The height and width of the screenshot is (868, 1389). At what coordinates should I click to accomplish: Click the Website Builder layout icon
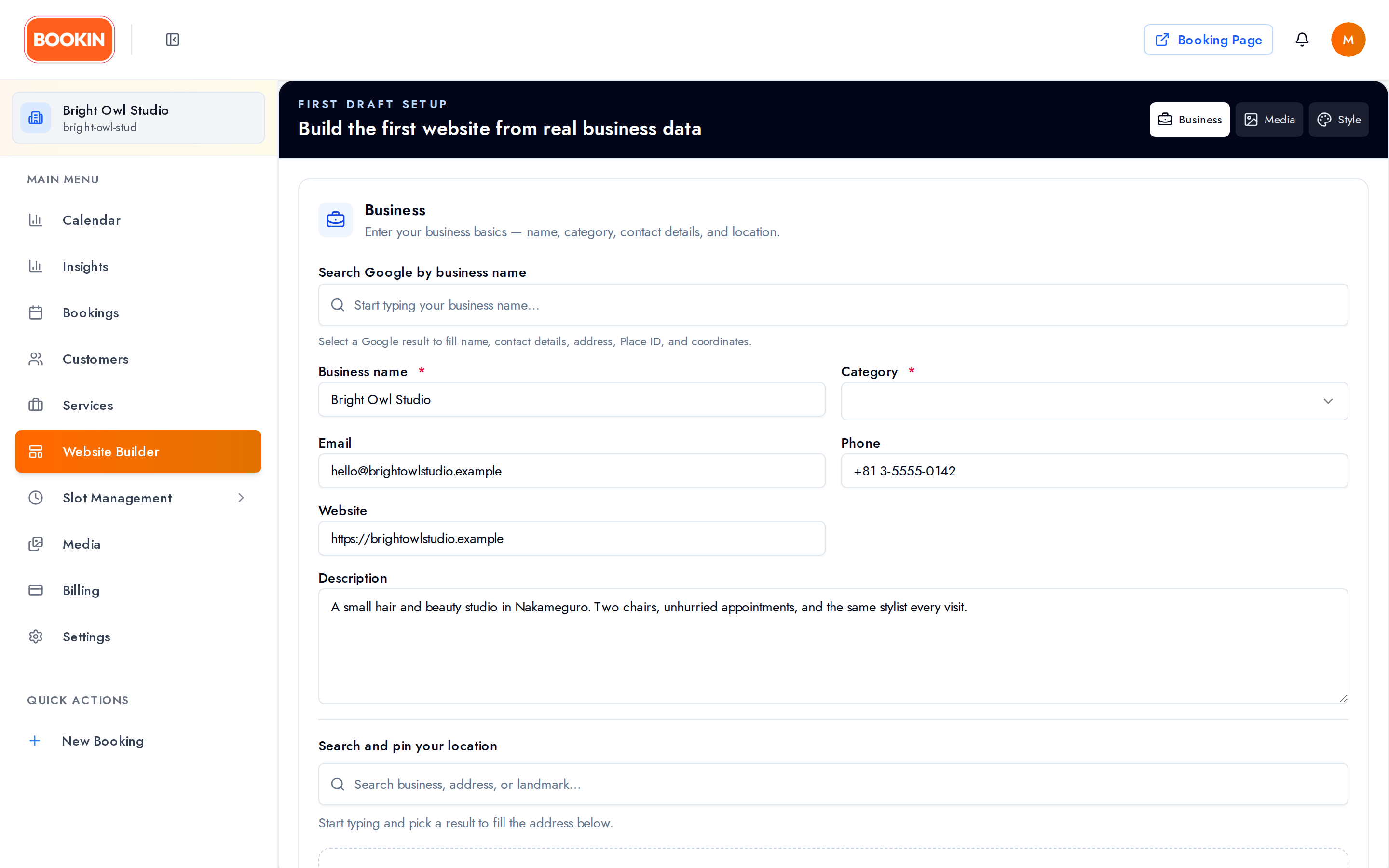point(36,451)
